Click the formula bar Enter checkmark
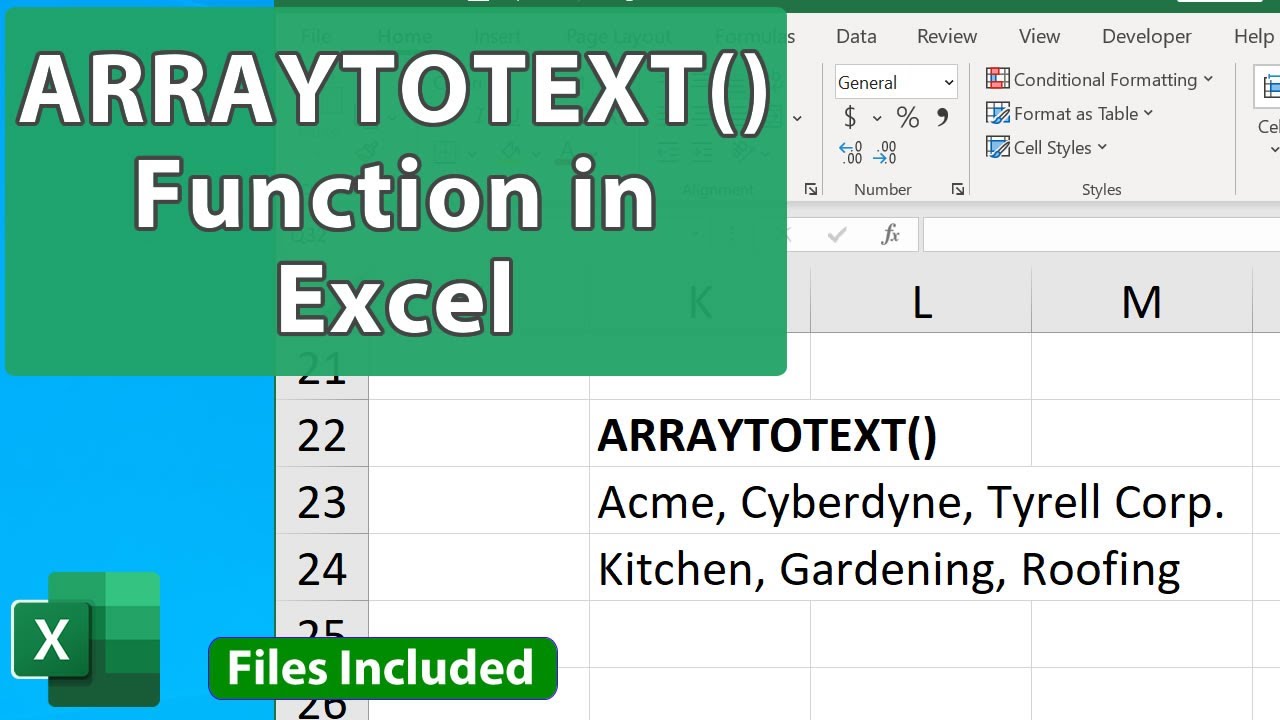 pyautogui.click(x=837, y=235)
